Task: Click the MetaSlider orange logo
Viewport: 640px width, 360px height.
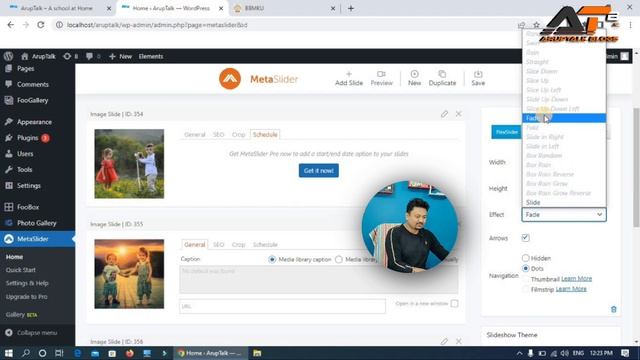Action: (x=230, y=79)
